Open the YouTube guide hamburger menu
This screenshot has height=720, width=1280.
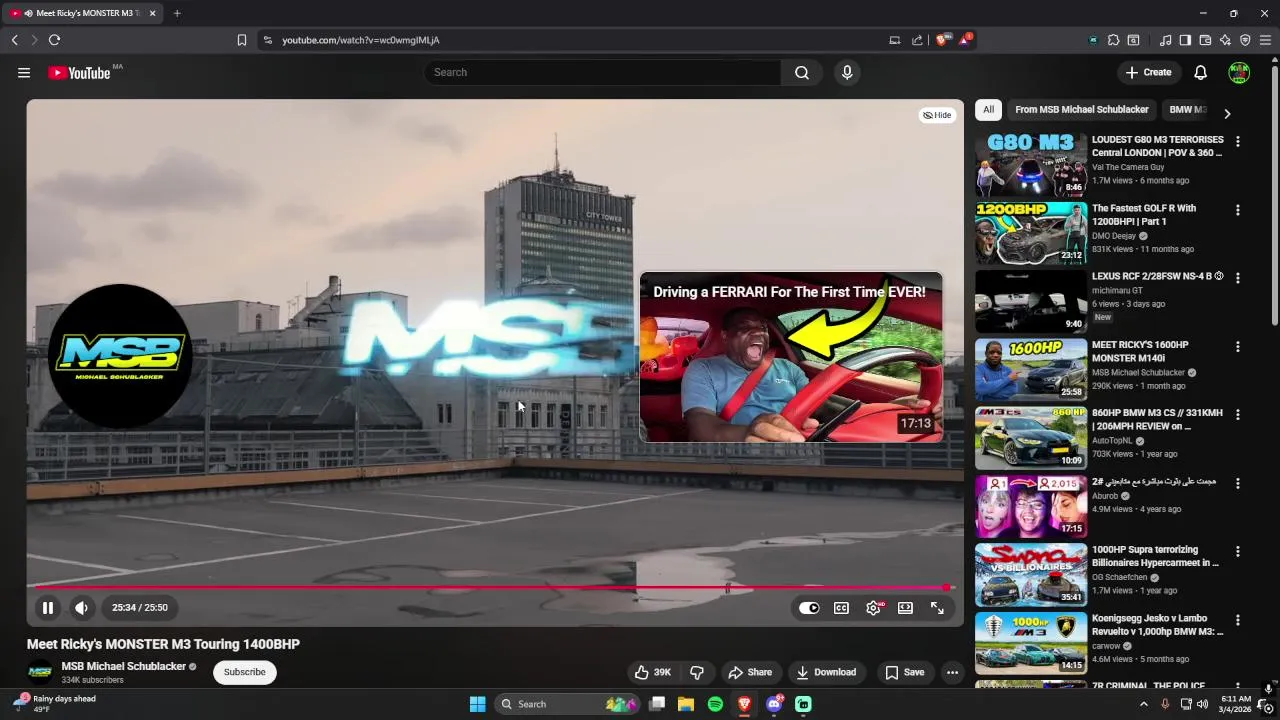point(24,72)
